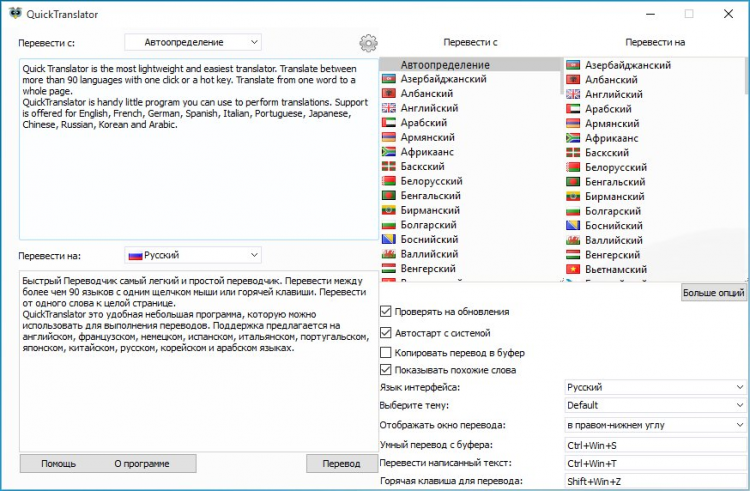The image size is (750, 491).
Task: Choose Баскский in target language list
Action: click(607, 153)
